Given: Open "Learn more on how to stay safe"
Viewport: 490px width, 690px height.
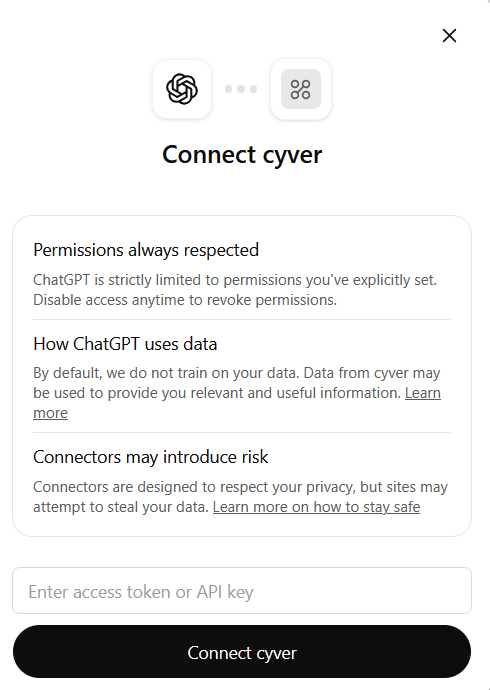Looking at the screenshot, I should [316, 507].
